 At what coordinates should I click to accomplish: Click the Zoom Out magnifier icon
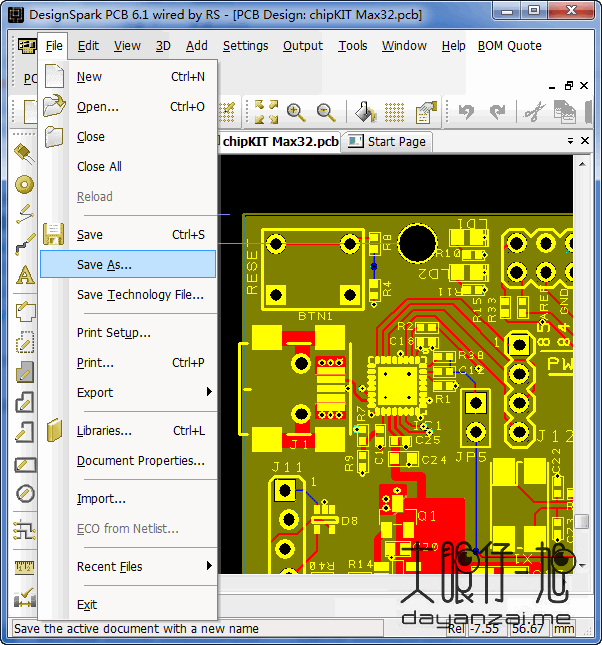point(325,112)
